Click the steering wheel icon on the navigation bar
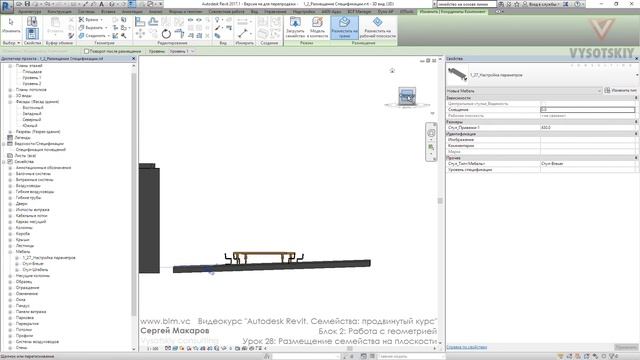 [431, 133]
